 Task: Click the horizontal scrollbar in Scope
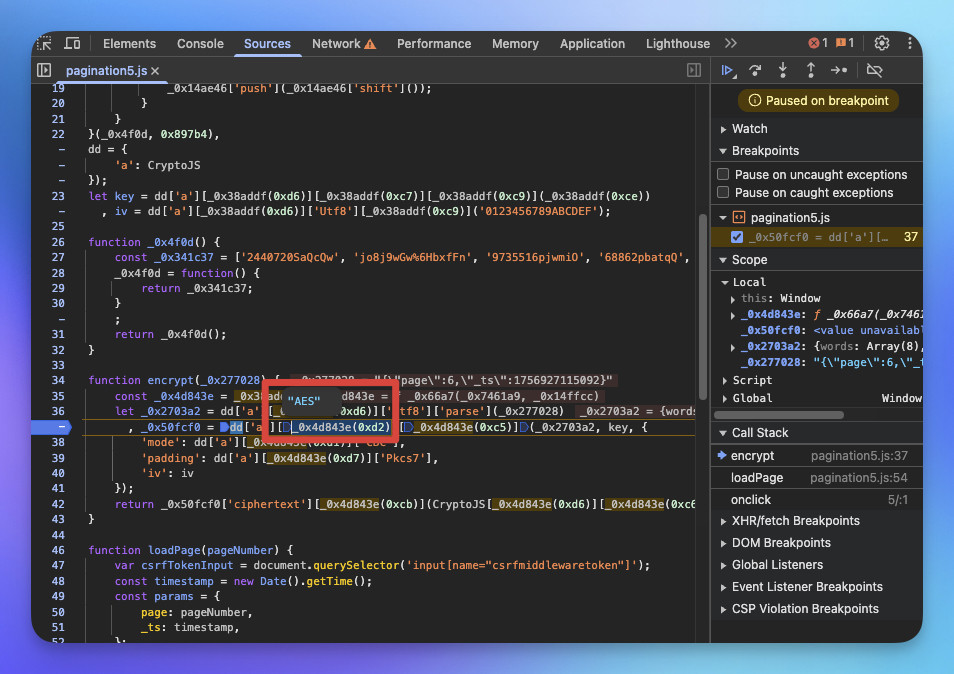(x=779, y=415)
